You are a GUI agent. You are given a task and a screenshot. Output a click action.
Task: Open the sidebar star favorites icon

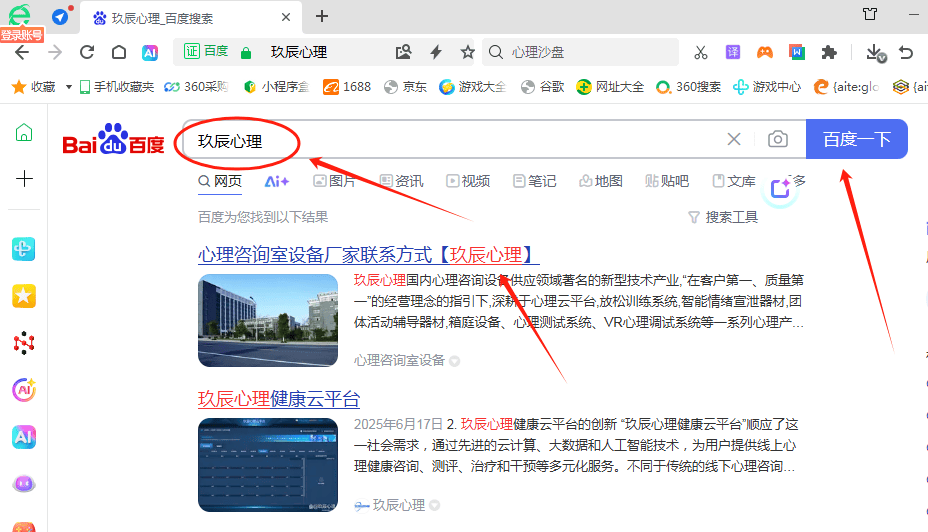point(24,296)
